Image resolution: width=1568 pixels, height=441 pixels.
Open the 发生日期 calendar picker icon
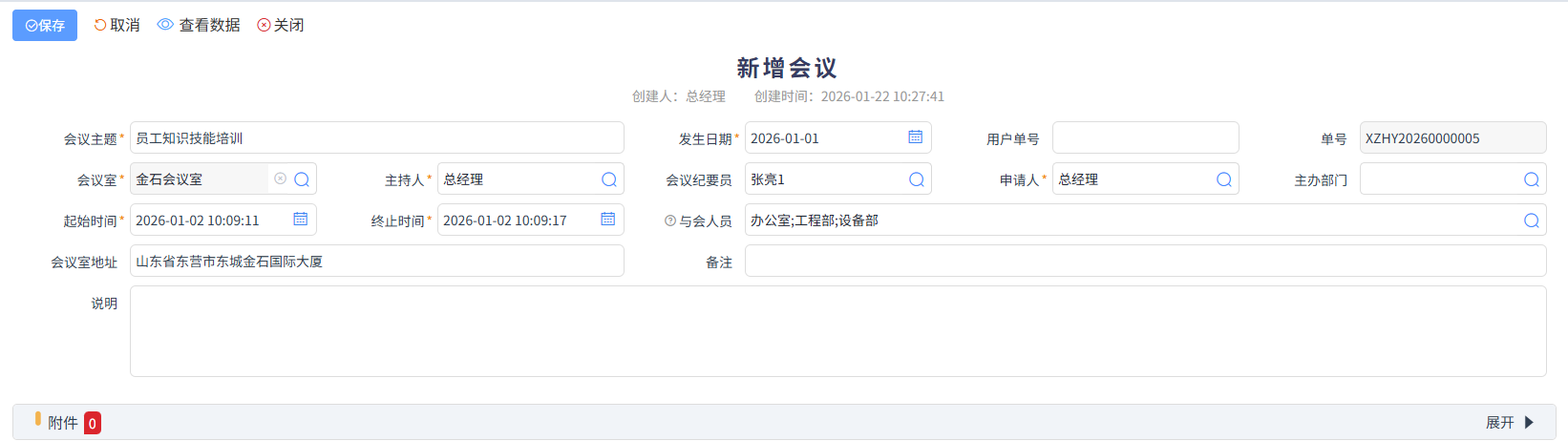tap(915, 137)
